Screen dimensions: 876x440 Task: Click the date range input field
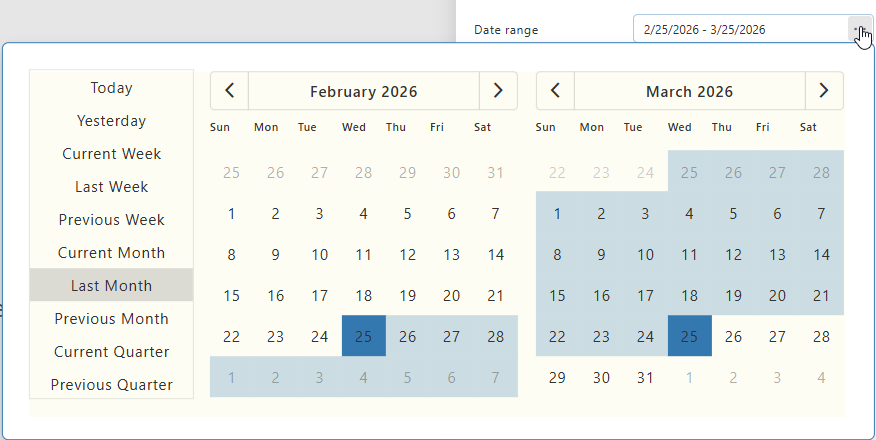tap(740, 30)
